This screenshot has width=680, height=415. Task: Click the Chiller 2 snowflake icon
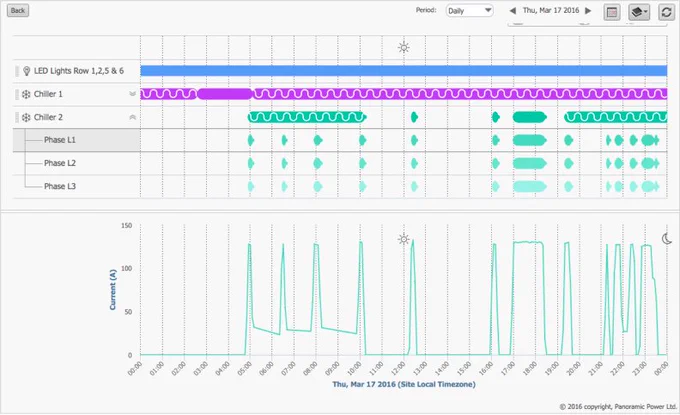26,118
